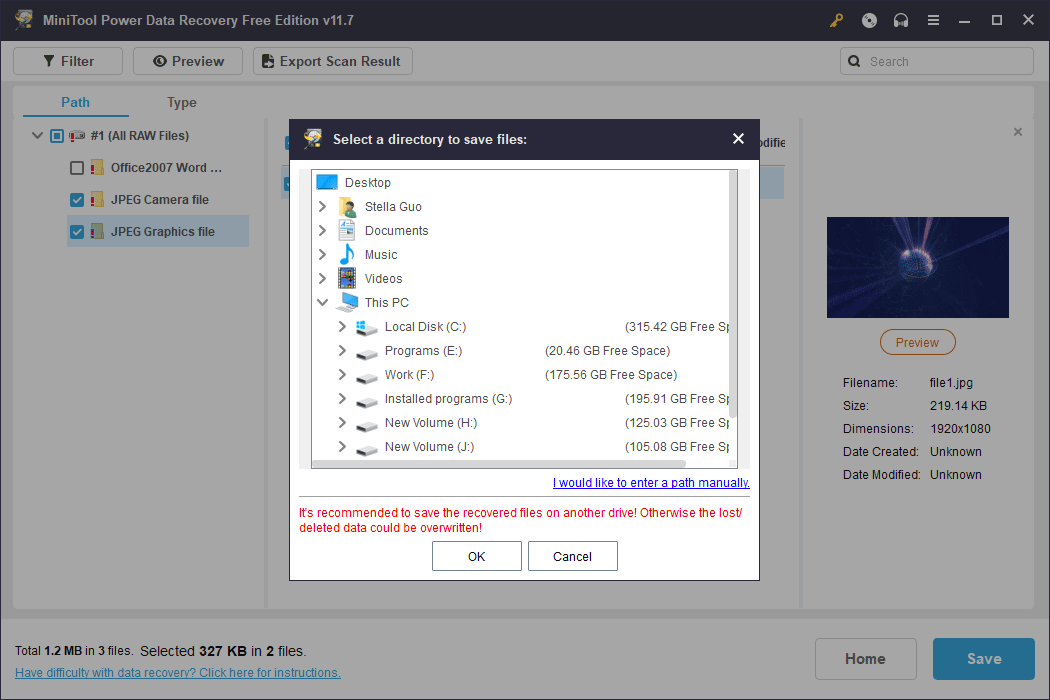Click the Music note icon

(347, 255)
